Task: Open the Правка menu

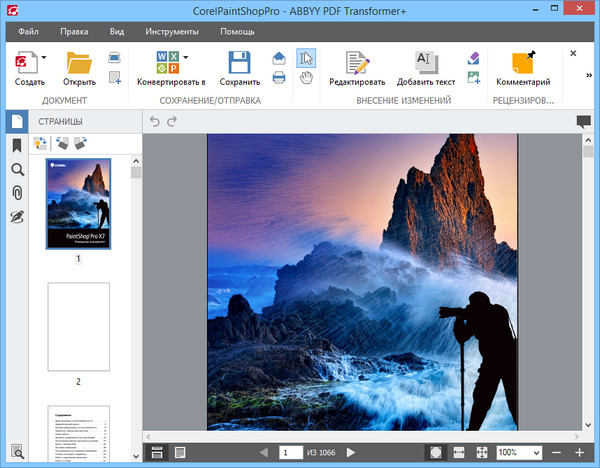Action: tap(73, 32)
